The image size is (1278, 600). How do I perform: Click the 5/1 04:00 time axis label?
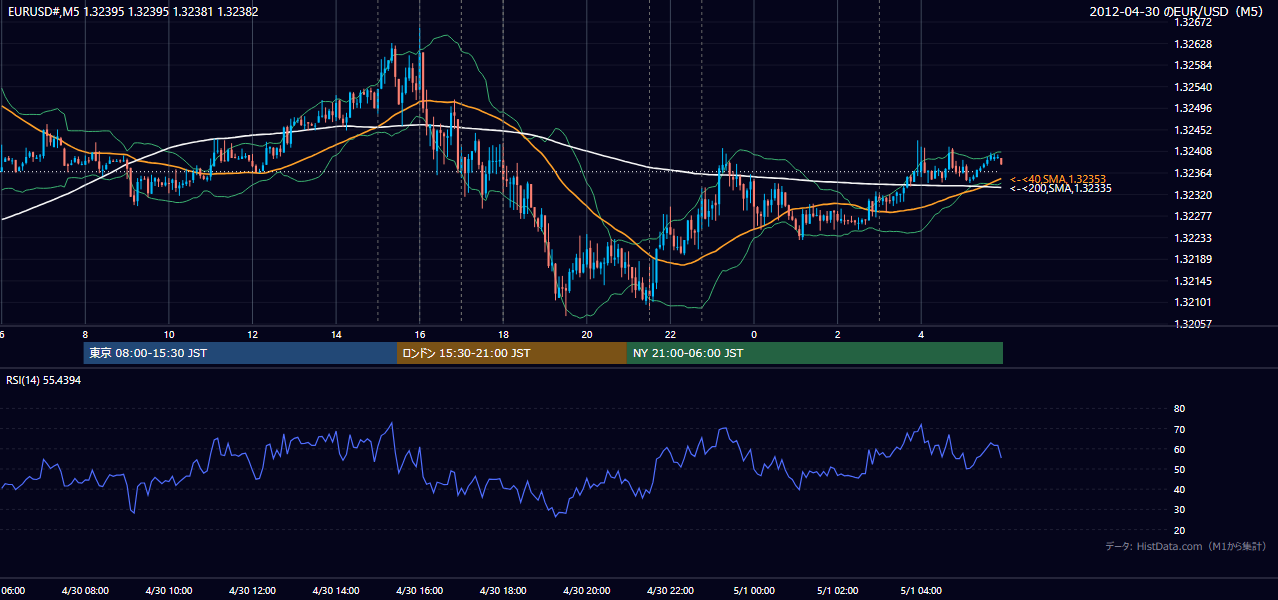point(921,590)
